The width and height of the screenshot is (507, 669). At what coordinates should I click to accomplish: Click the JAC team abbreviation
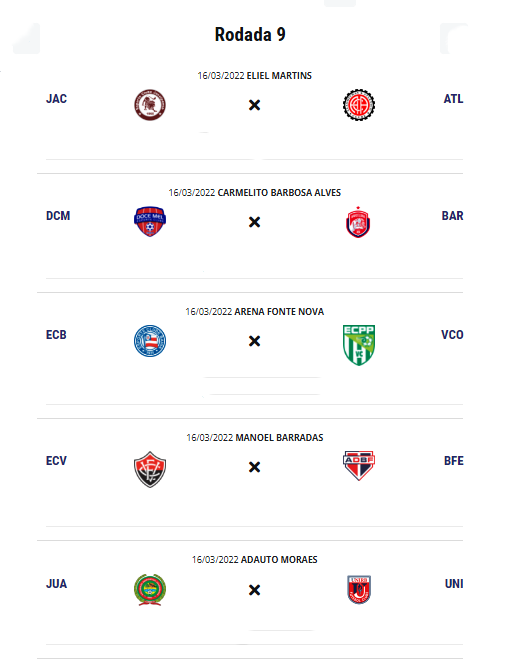[56, 99]
